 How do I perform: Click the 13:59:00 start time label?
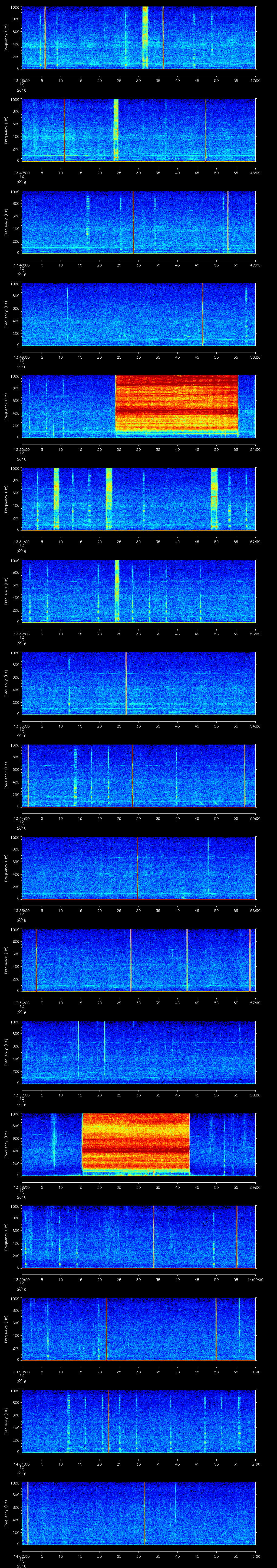pos(22,1279)
